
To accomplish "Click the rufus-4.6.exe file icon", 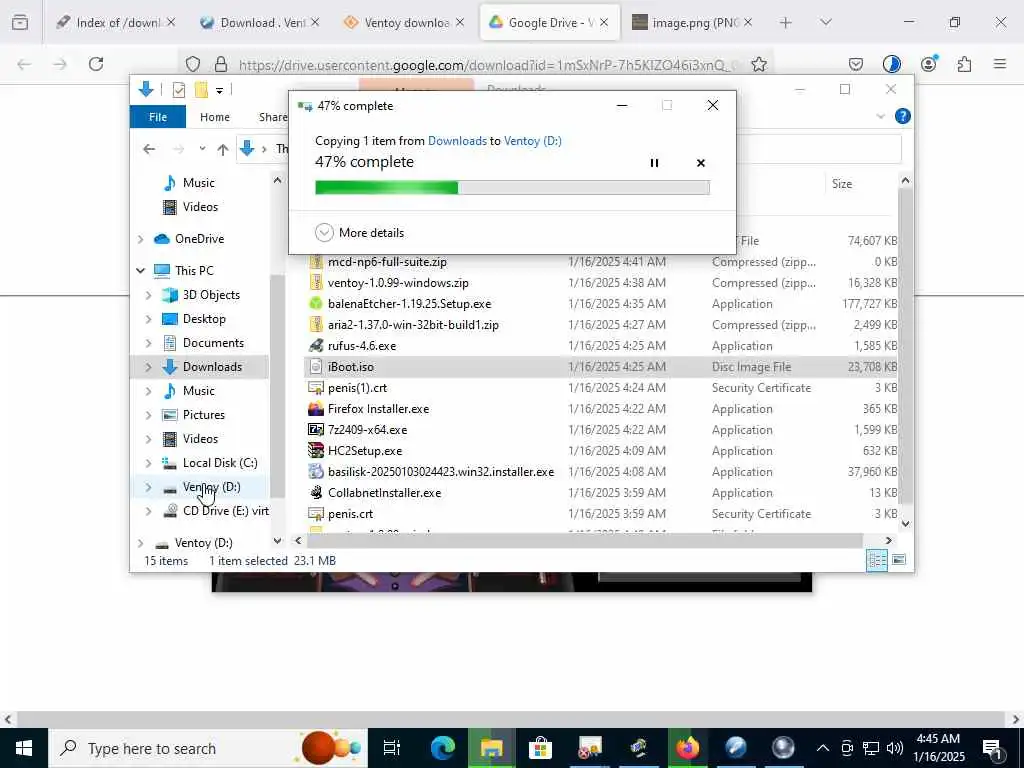I will point(316,345).
